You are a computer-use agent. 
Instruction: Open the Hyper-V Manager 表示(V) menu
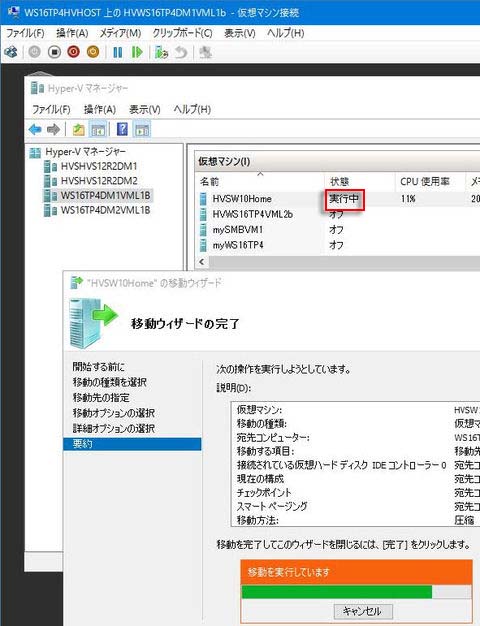click(145, 109)
